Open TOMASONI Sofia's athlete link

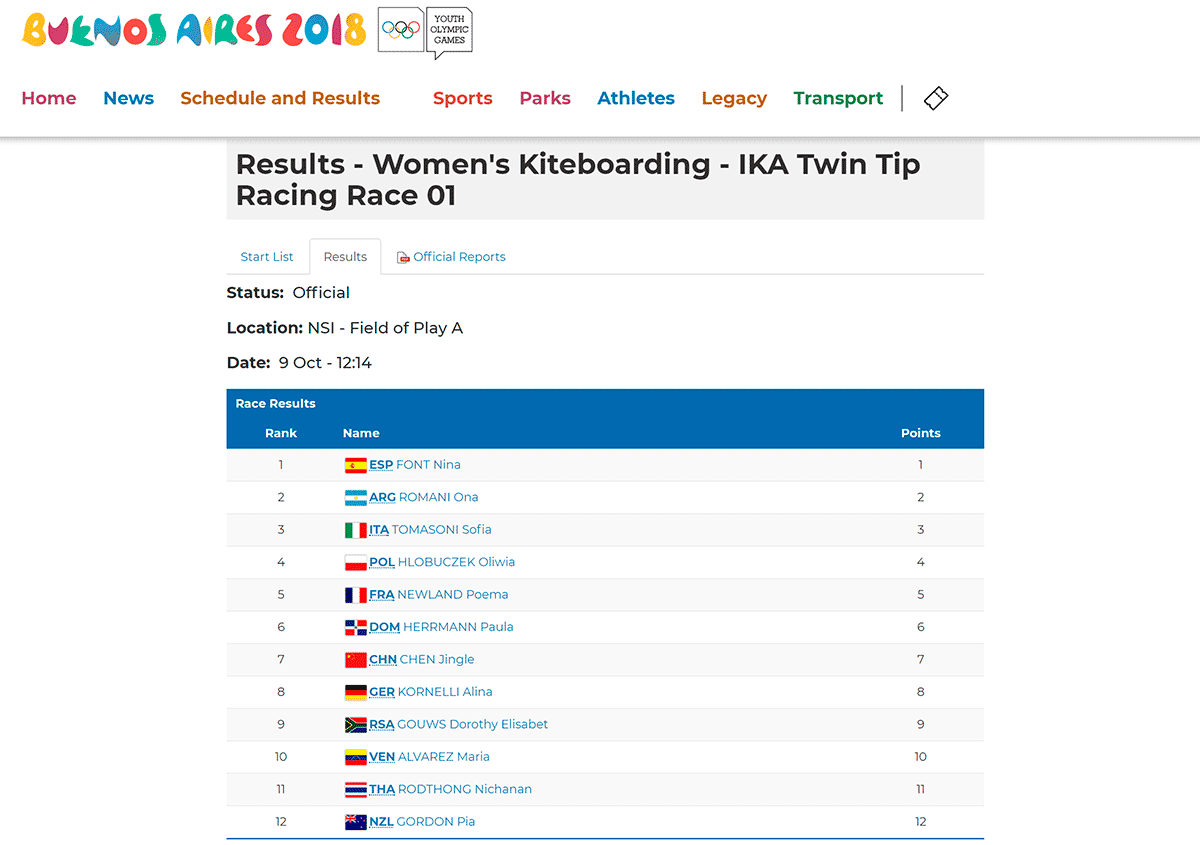(441, 530)
